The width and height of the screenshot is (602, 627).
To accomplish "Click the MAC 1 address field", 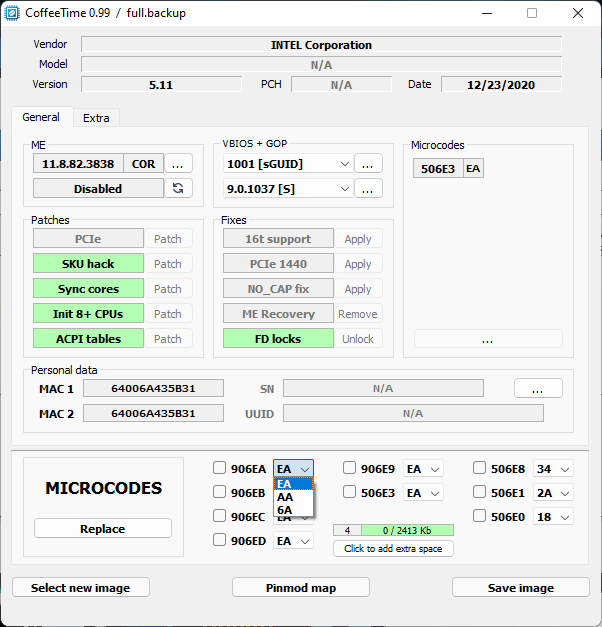I will (x=153, y=388).
